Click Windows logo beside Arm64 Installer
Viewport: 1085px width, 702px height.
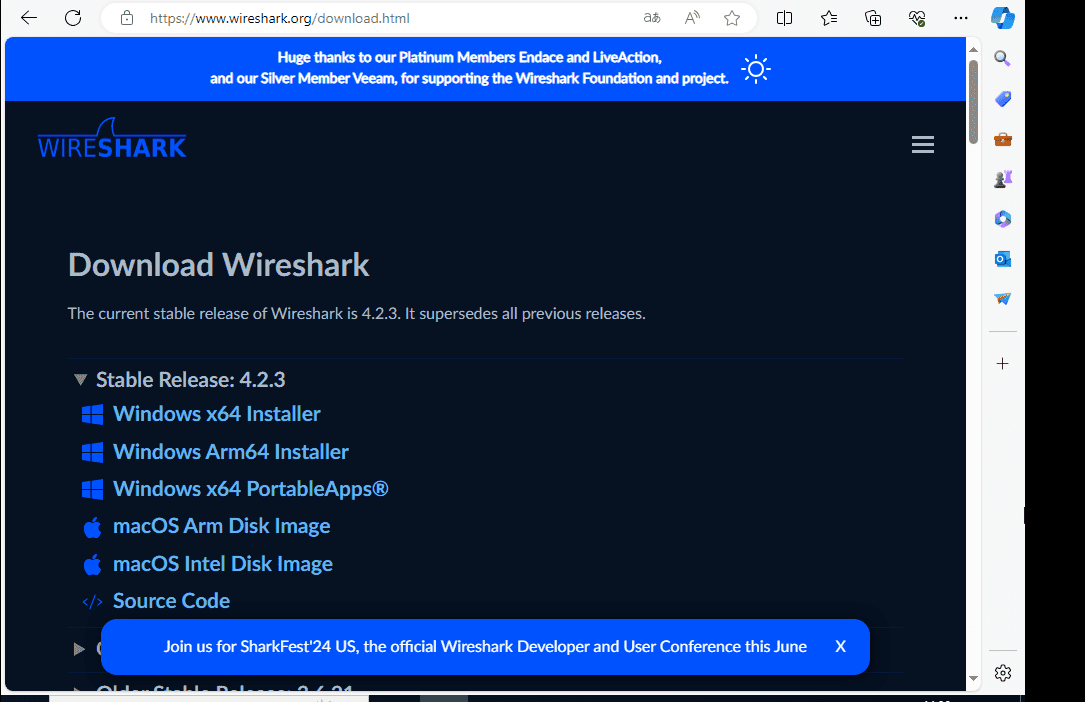pos(92,452)
